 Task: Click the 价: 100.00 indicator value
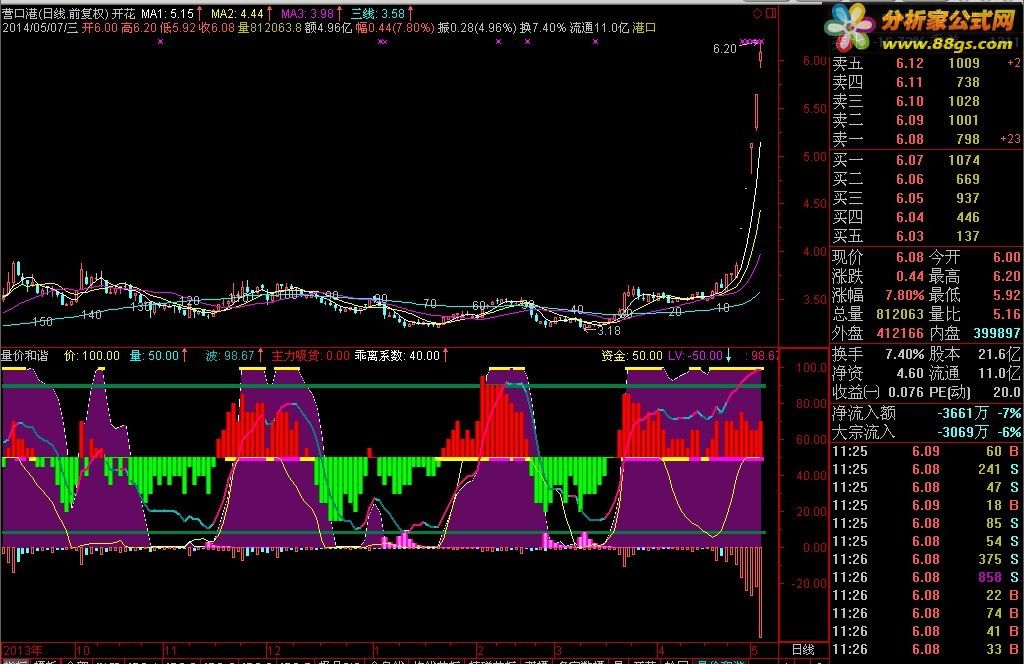click(92, 356)
